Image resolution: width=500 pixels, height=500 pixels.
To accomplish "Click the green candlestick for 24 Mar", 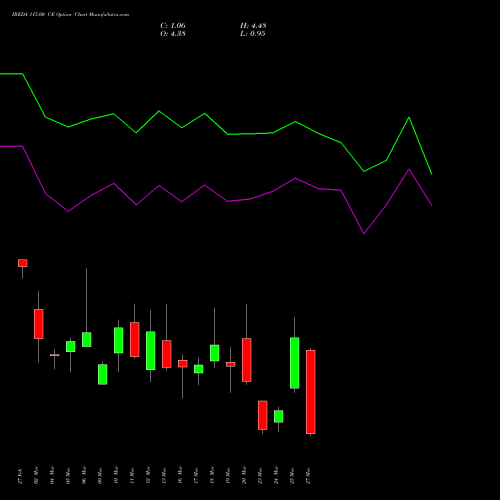I will click(x=279, y=416).
